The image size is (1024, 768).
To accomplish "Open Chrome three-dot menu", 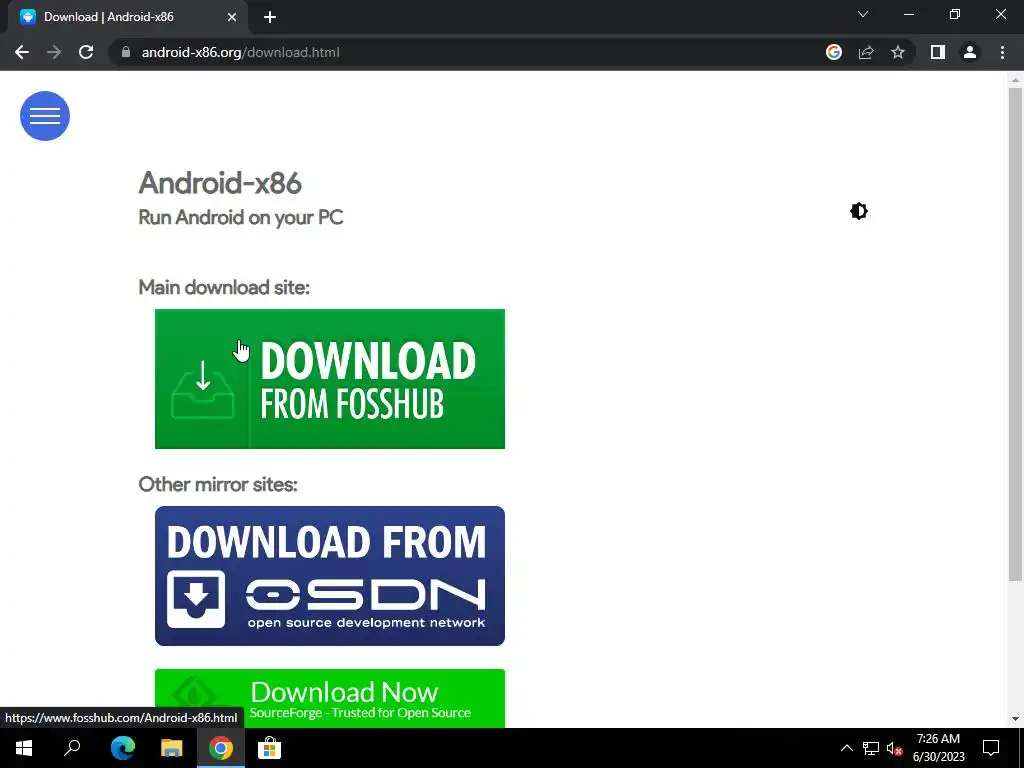I will (x=1002, y=52).
